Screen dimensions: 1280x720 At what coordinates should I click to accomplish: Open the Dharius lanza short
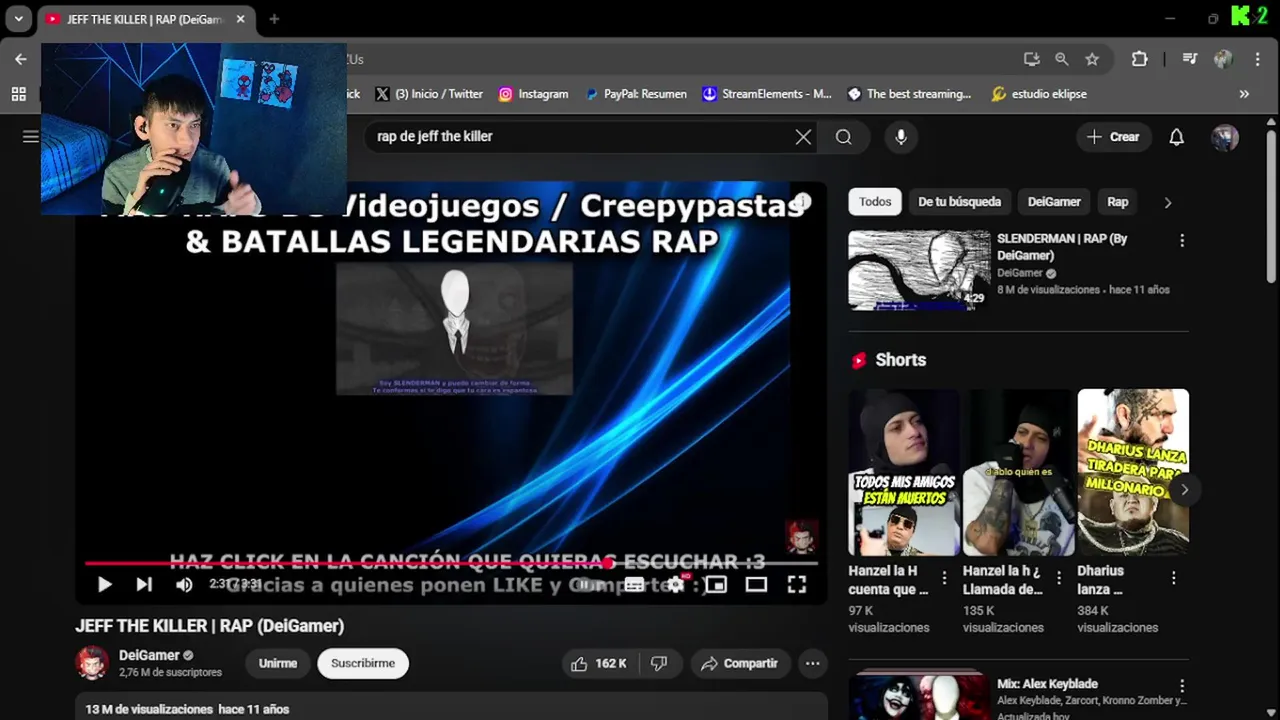pyautogui.click(x=1132, y=472)
